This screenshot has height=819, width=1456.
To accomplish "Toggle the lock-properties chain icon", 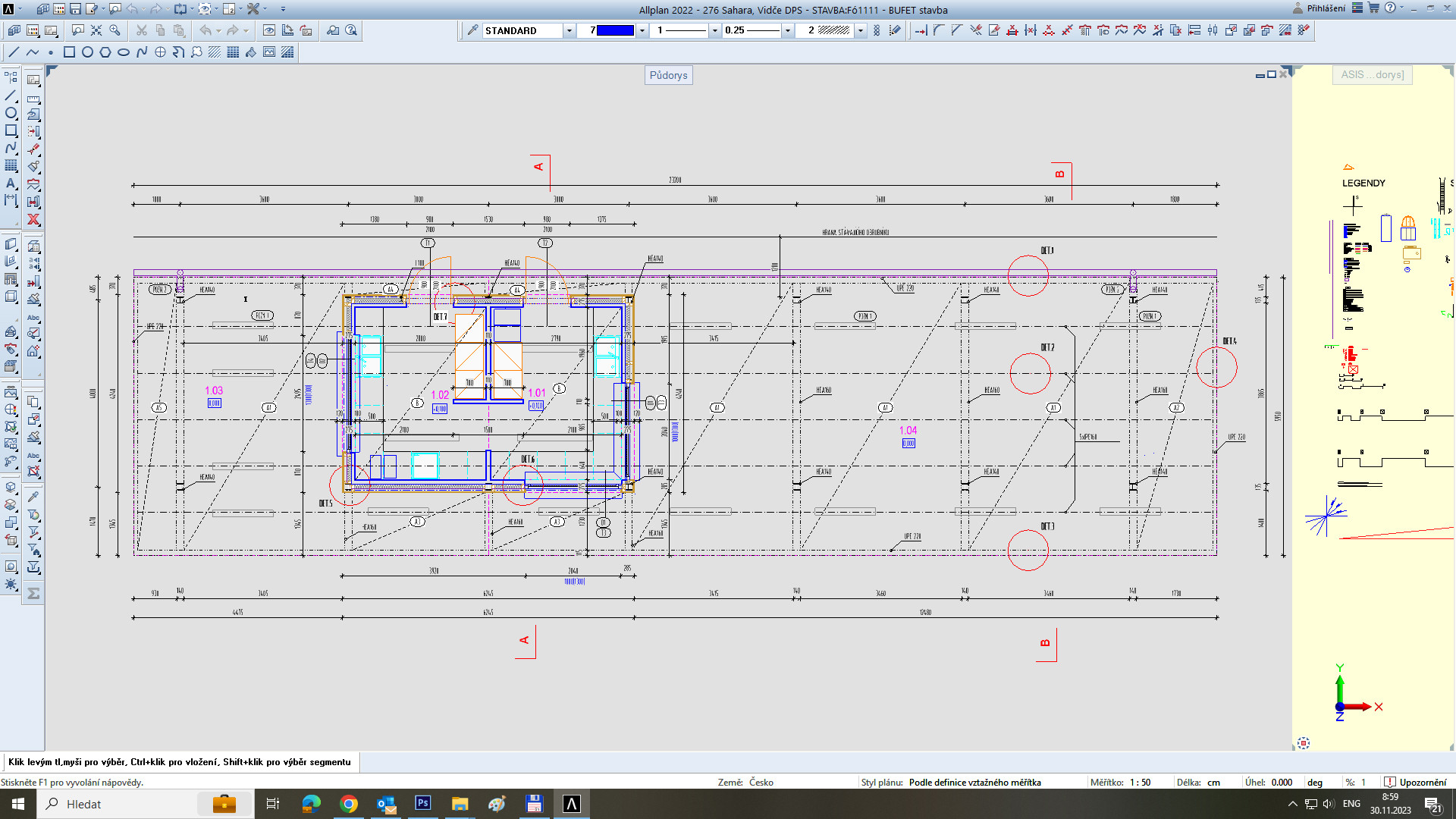I will click(877, 30).
